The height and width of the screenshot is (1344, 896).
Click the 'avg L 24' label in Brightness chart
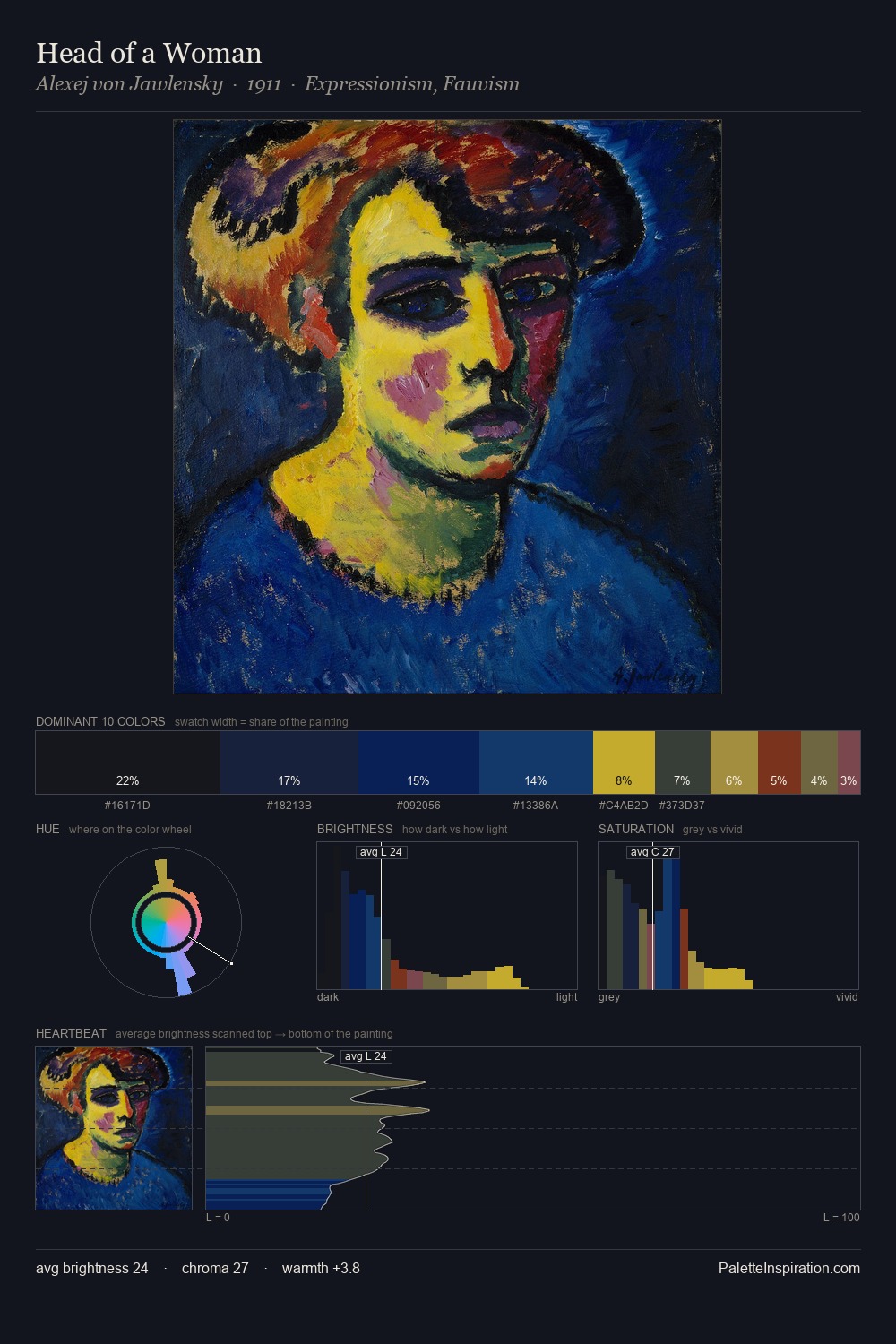coord(381,852)
